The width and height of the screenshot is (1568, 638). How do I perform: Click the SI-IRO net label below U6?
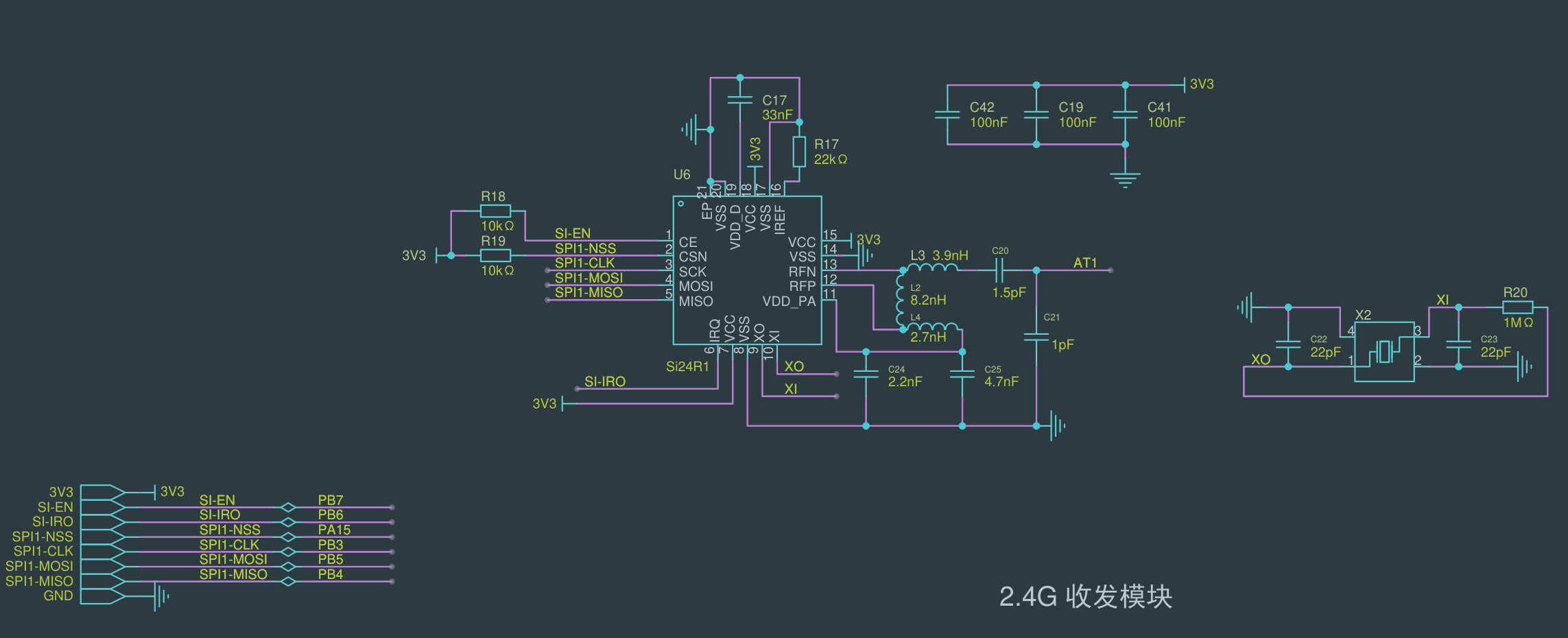click(604, 381)
